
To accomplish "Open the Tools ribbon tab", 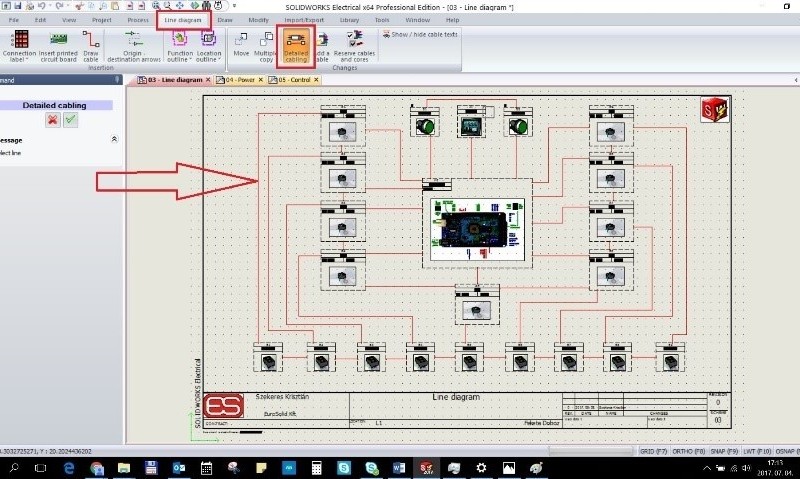I will (382, 20).
